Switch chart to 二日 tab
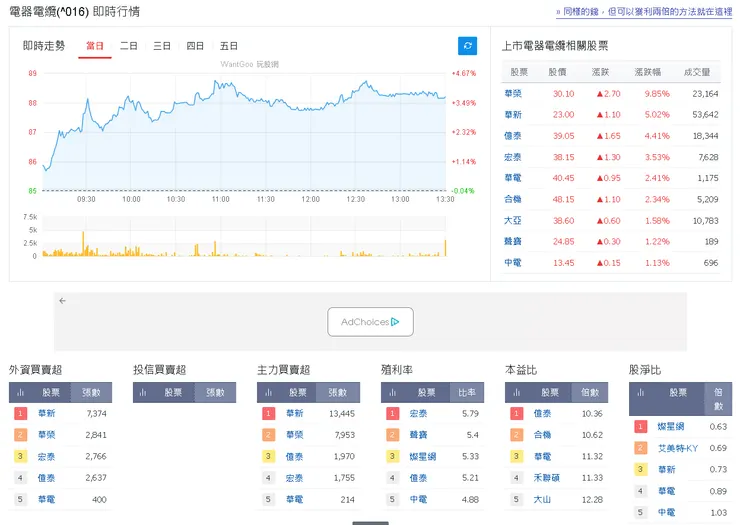The height and width of the screenshot is (525, 740). coord(128,46)
